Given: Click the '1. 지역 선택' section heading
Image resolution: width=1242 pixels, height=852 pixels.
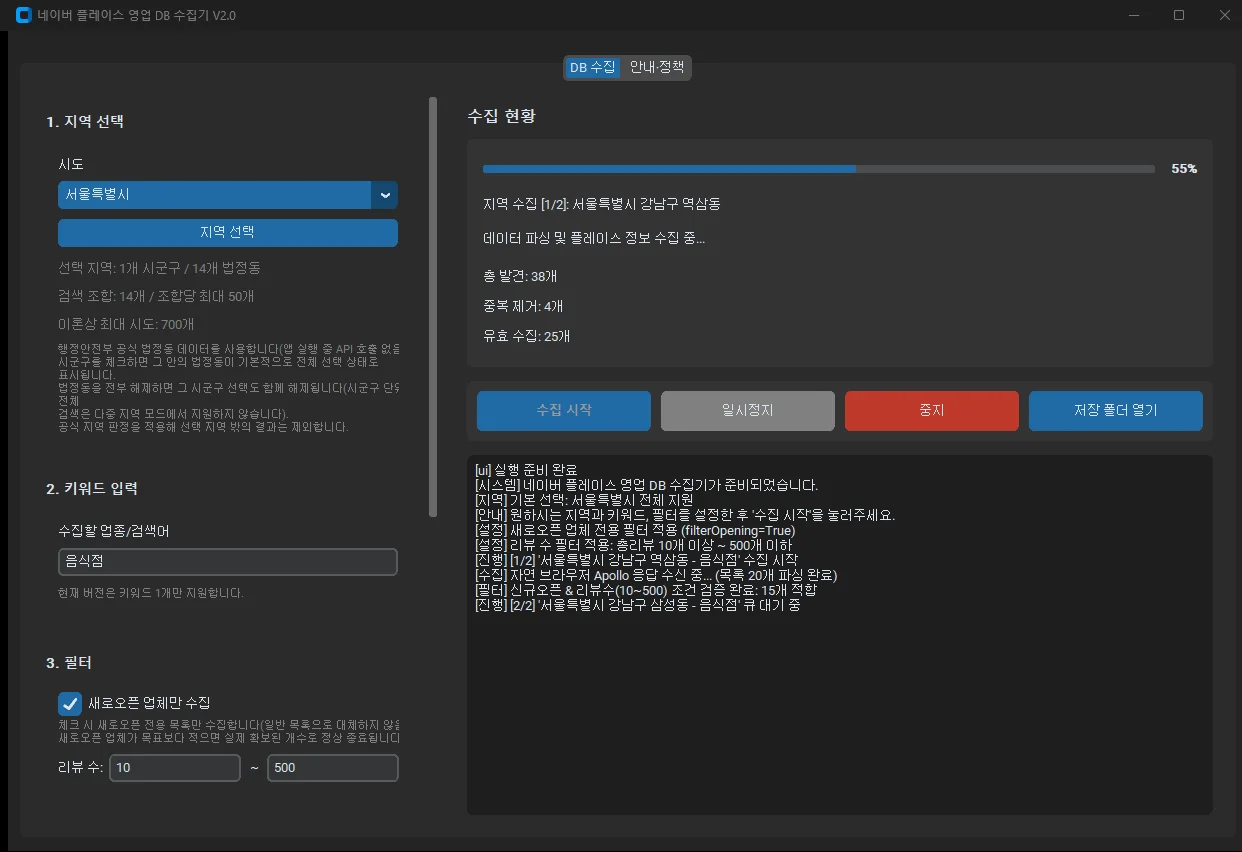Looking at the screenshot, I should (x=85, y=122).
